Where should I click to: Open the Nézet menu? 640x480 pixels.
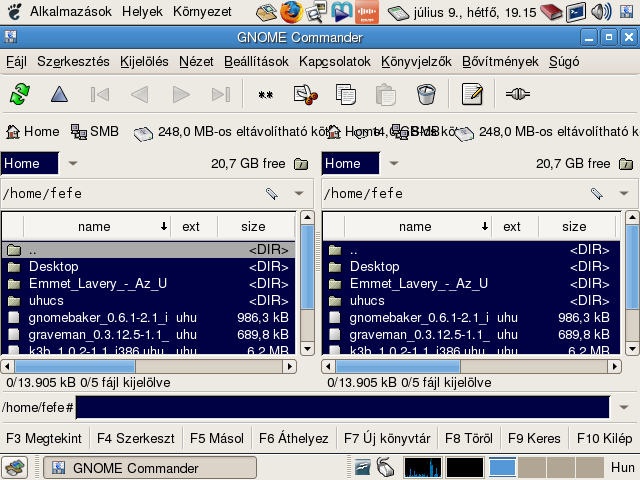tap(196, 62)
